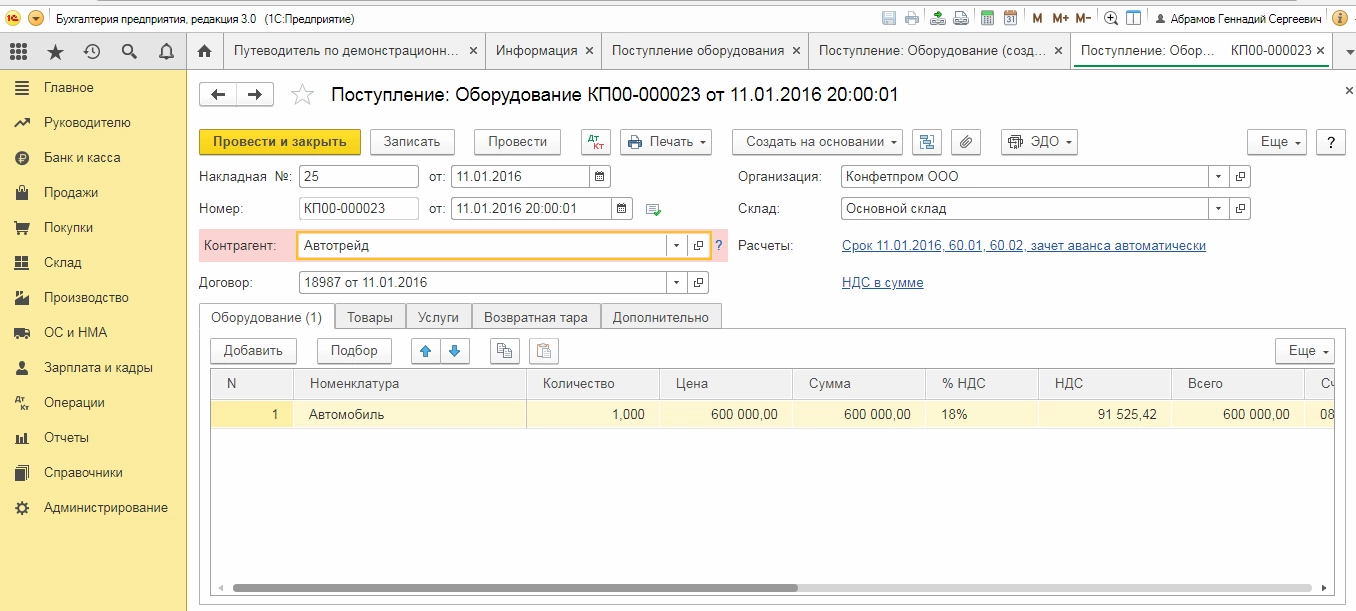
Task: Click the copy rows icon
Action: pos(505,351)
